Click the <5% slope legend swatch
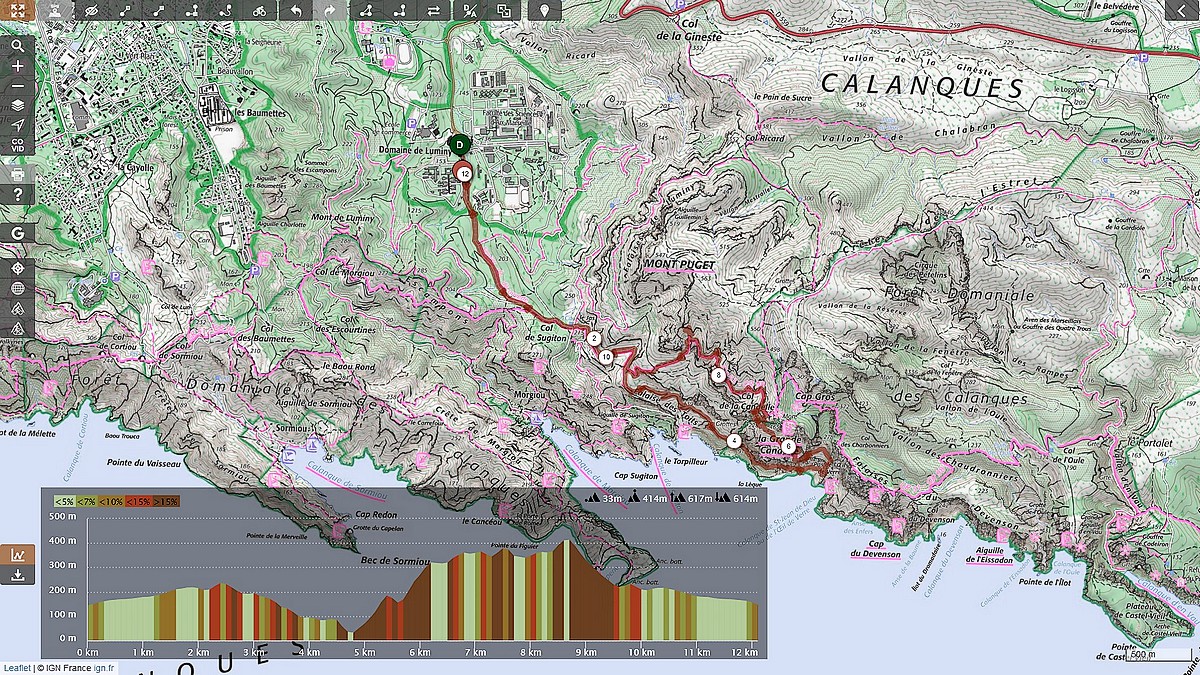 pyautogui.click(x=64, y=500)
